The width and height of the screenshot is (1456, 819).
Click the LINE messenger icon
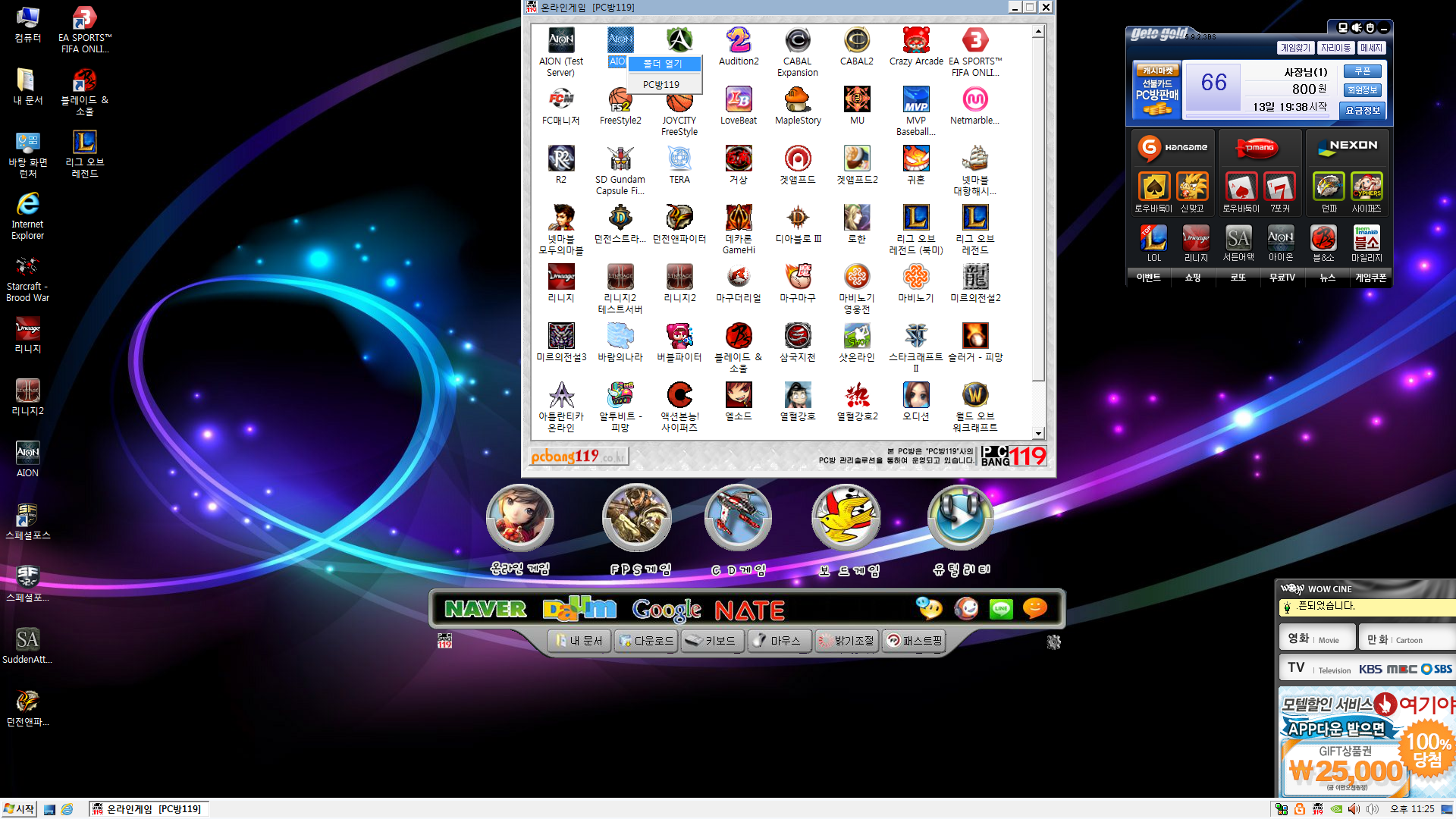pos(1001,609)
